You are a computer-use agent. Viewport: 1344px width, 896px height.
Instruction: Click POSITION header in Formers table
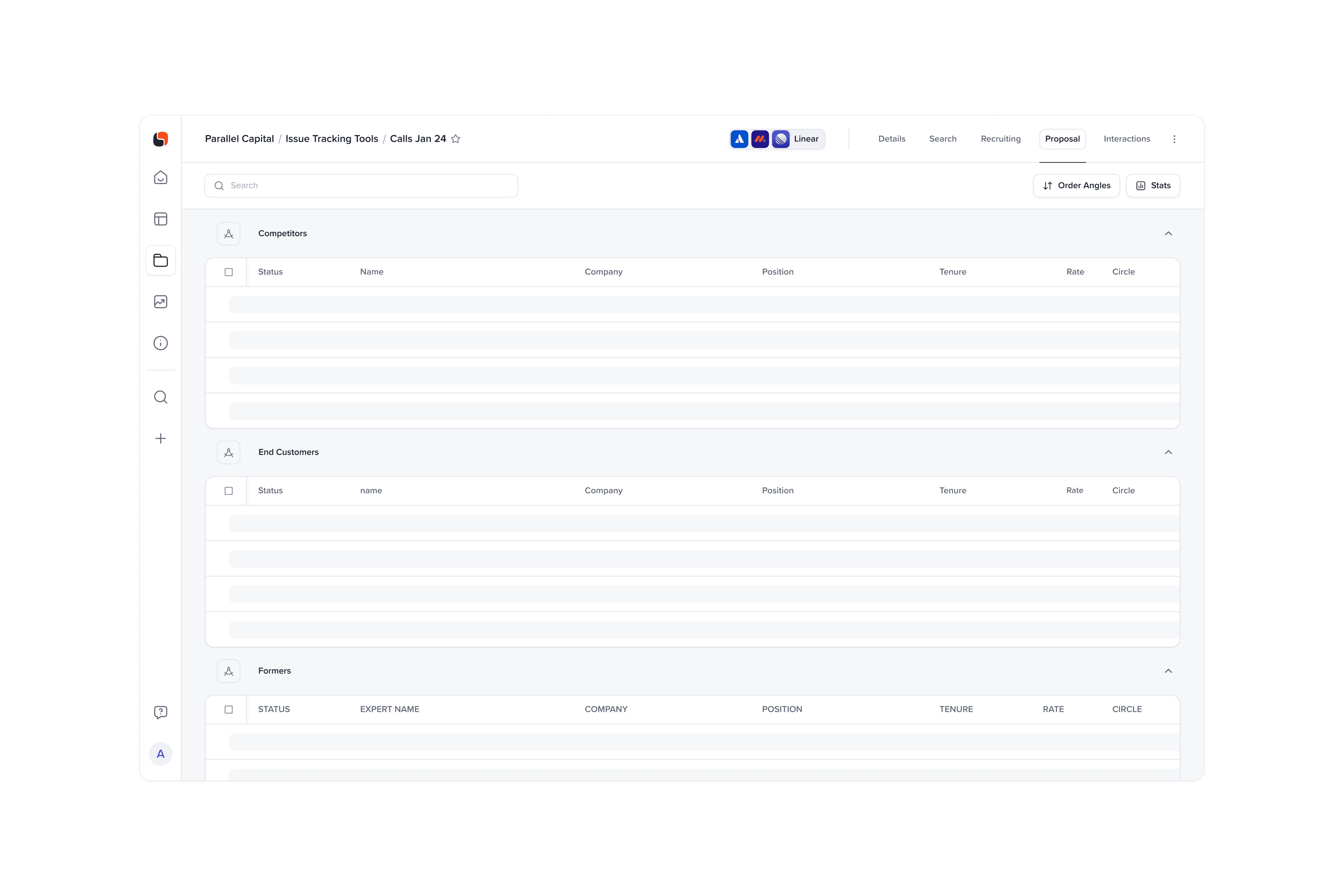(782, 709)
